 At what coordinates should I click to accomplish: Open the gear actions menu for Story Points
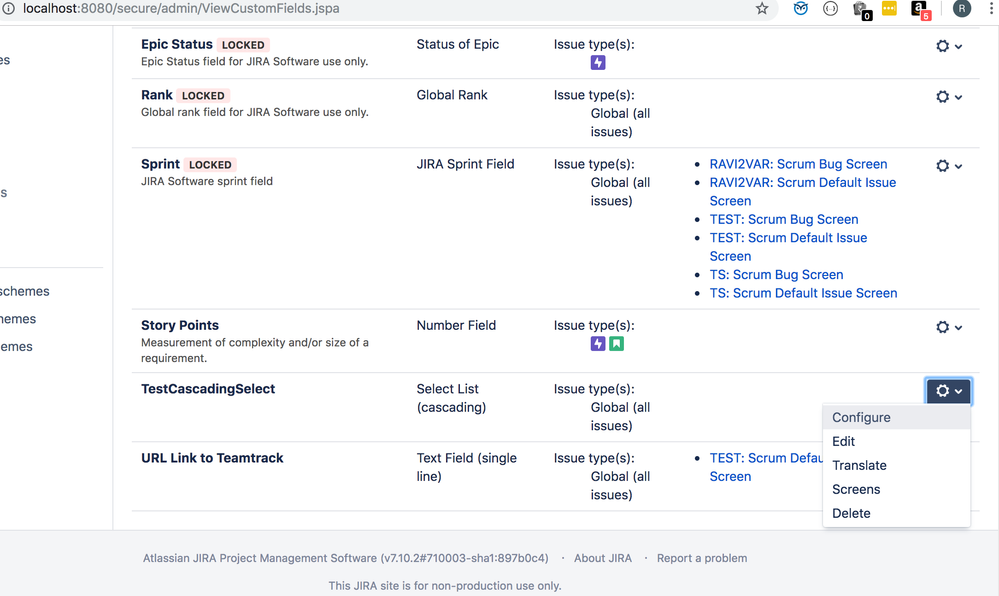[949, 327]
